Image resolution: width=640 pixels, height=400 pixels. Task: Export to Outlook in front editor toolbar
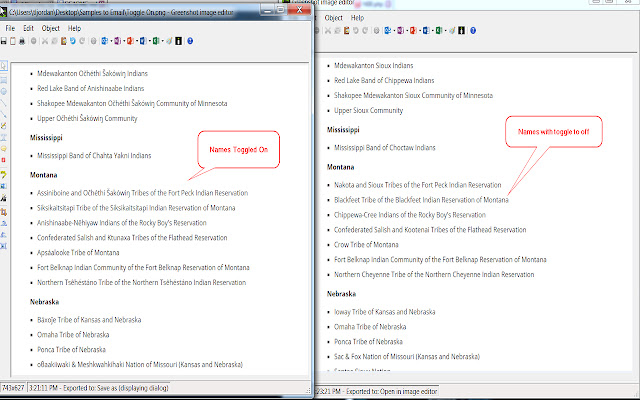coord(104,41)
